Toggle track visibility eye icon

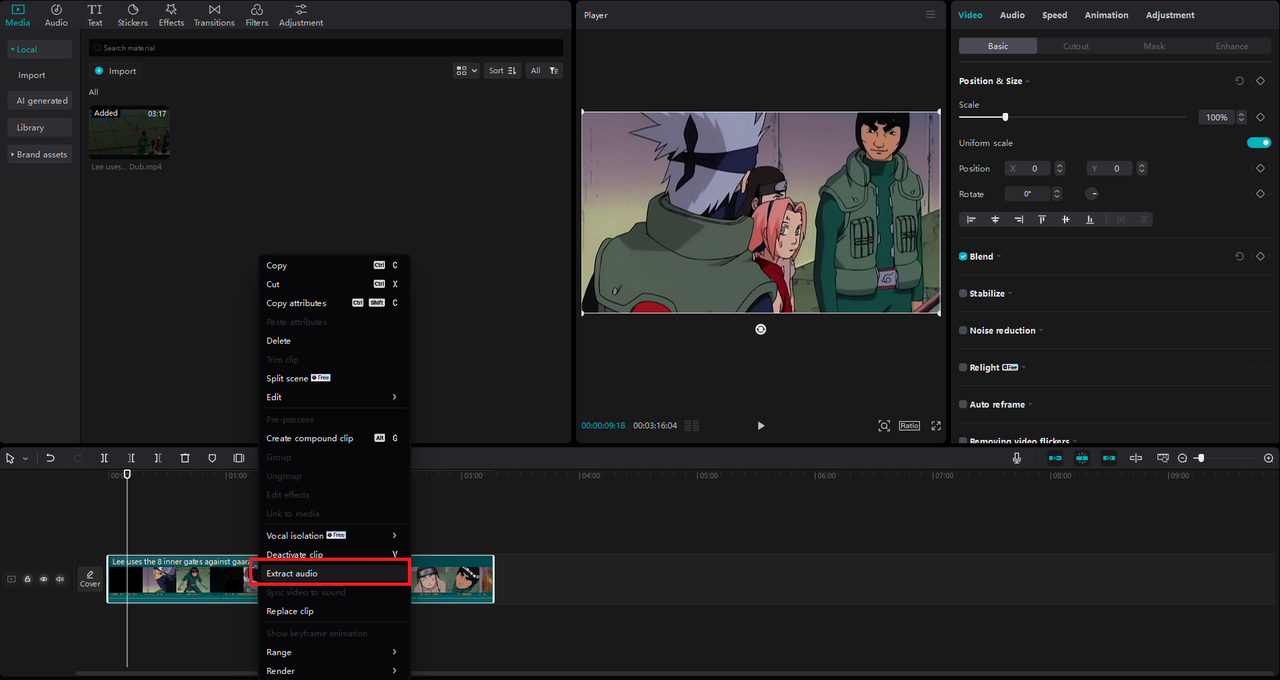[x=44, y=579]
